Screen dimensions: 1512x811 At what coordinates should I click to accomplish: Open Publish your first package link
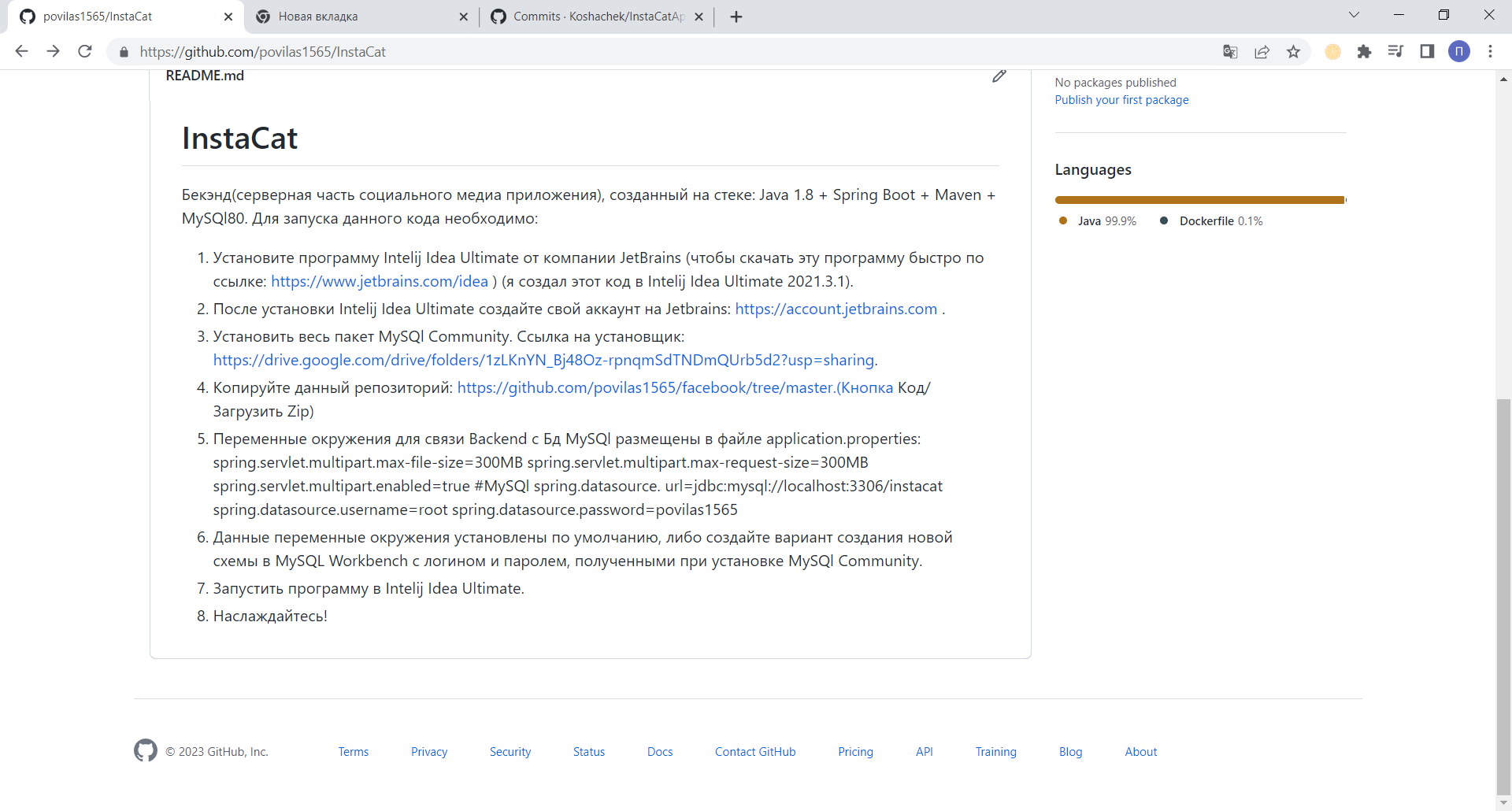click(1121, 100)
